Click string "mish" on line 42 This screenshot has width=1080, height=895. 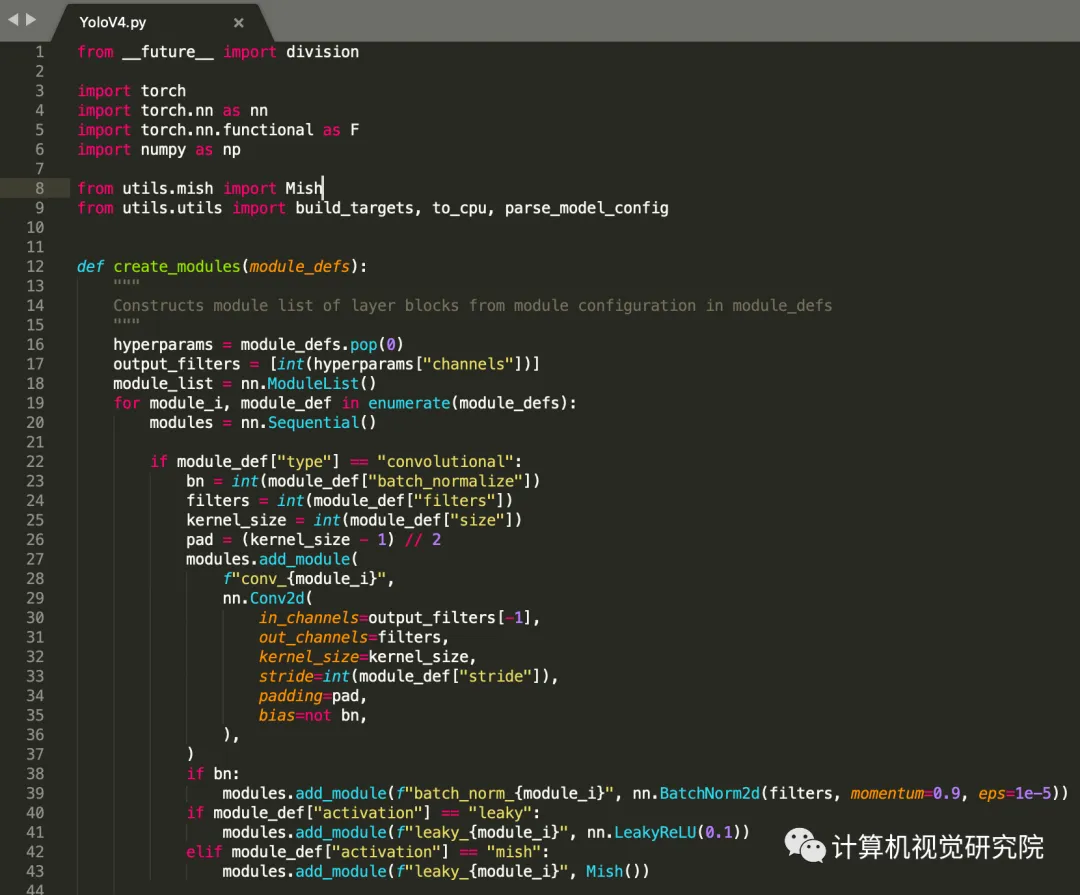[514, 852]
